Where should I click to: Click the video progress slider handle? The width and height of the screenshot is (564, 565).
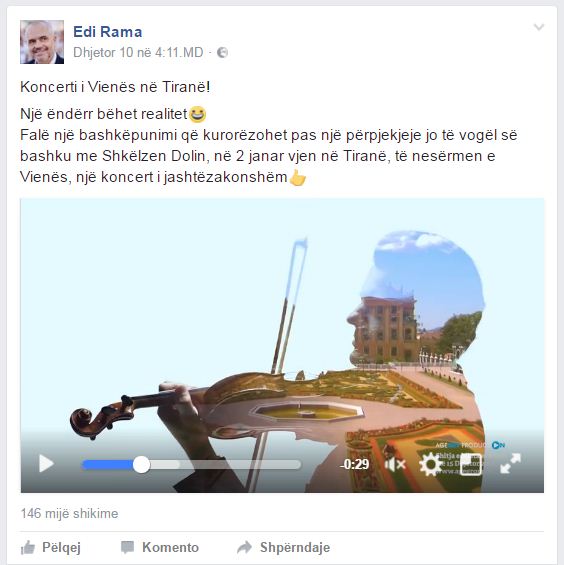coord(141,464)
